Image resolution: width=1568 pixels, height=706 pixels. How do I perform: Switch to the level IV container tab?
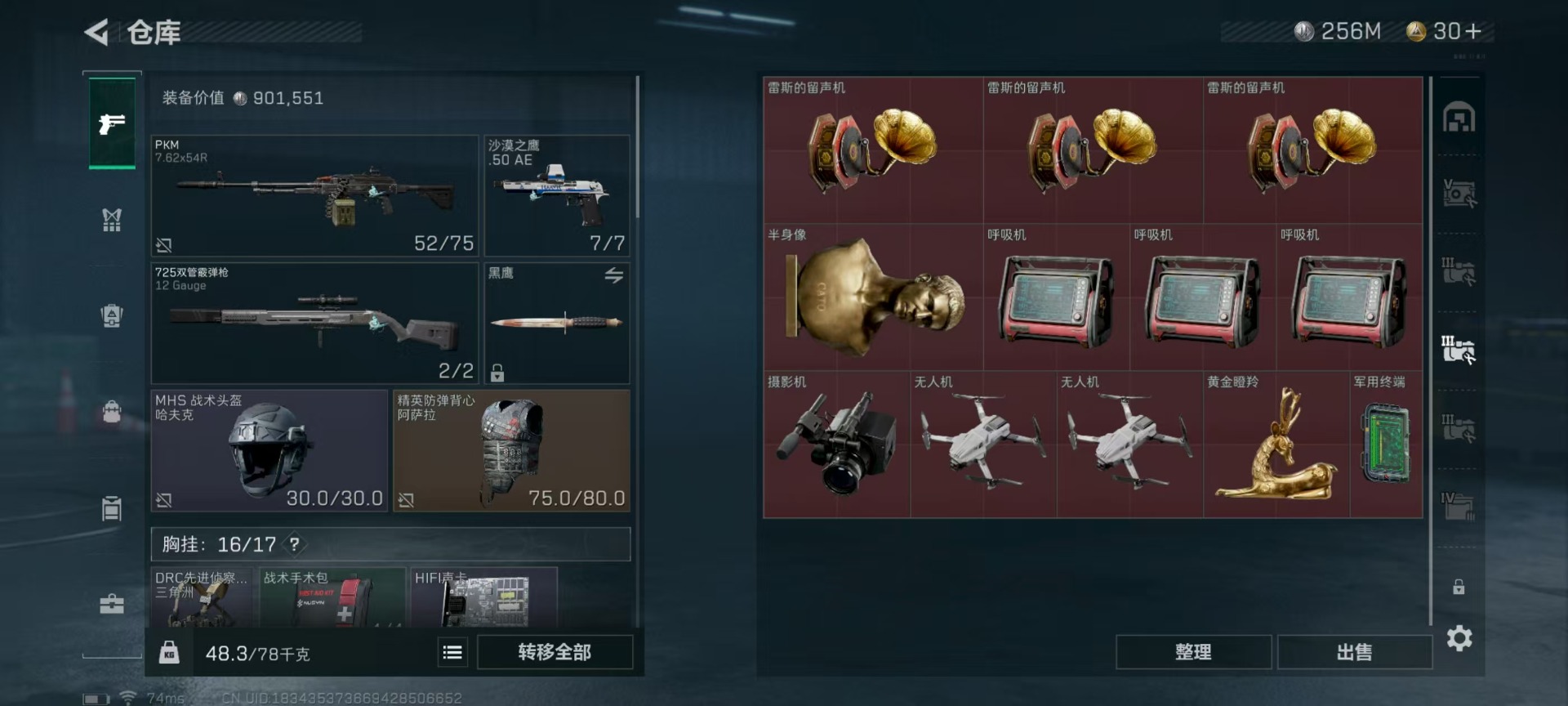(1459, 505)
